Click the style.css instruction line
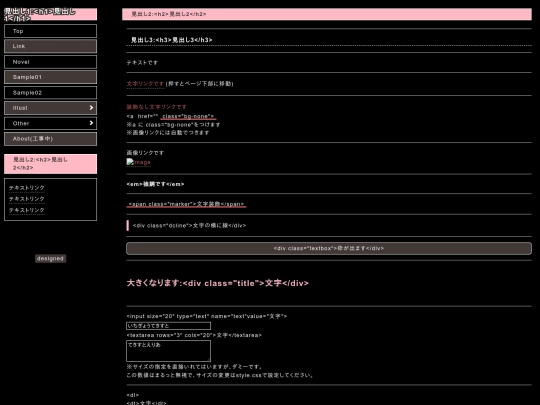Screen dimensions: 540x405 coord(220,375)
